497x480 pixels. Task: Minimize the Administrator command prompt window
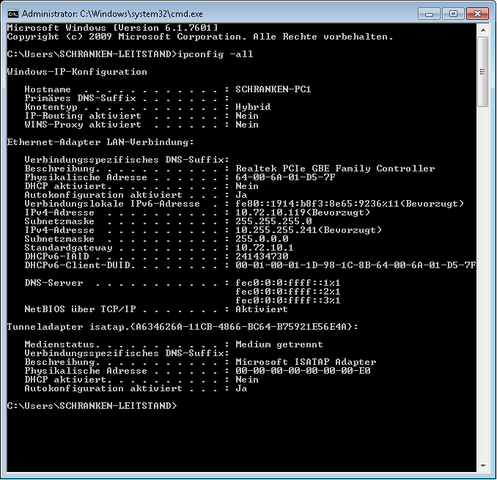coord(429,14)
